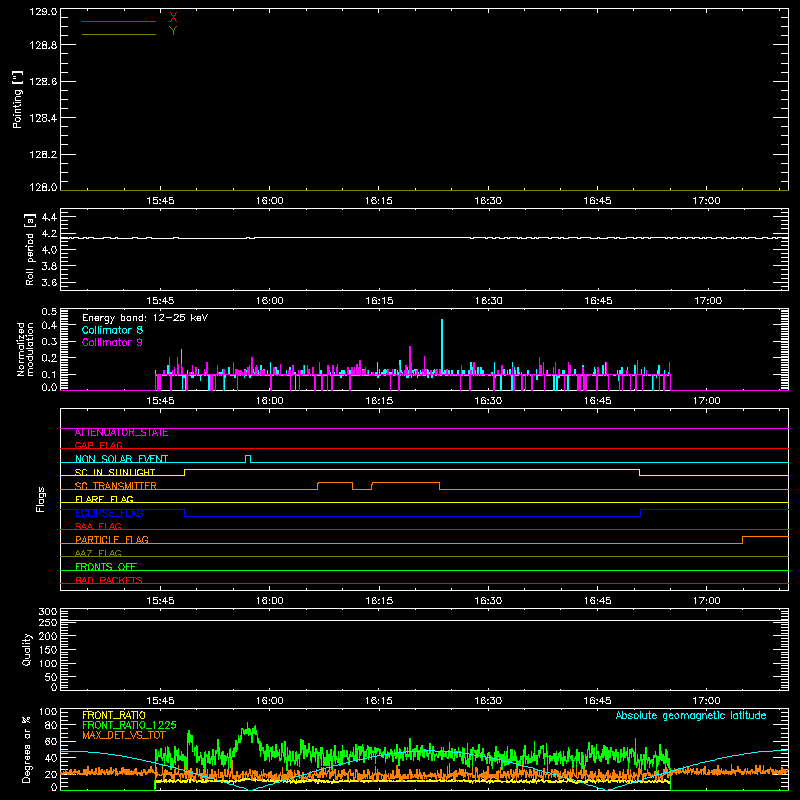Click the 300 tick label on the Quality axis
Image resolution: width=800 pixels, height=800 pixels.
click(47, 612)
